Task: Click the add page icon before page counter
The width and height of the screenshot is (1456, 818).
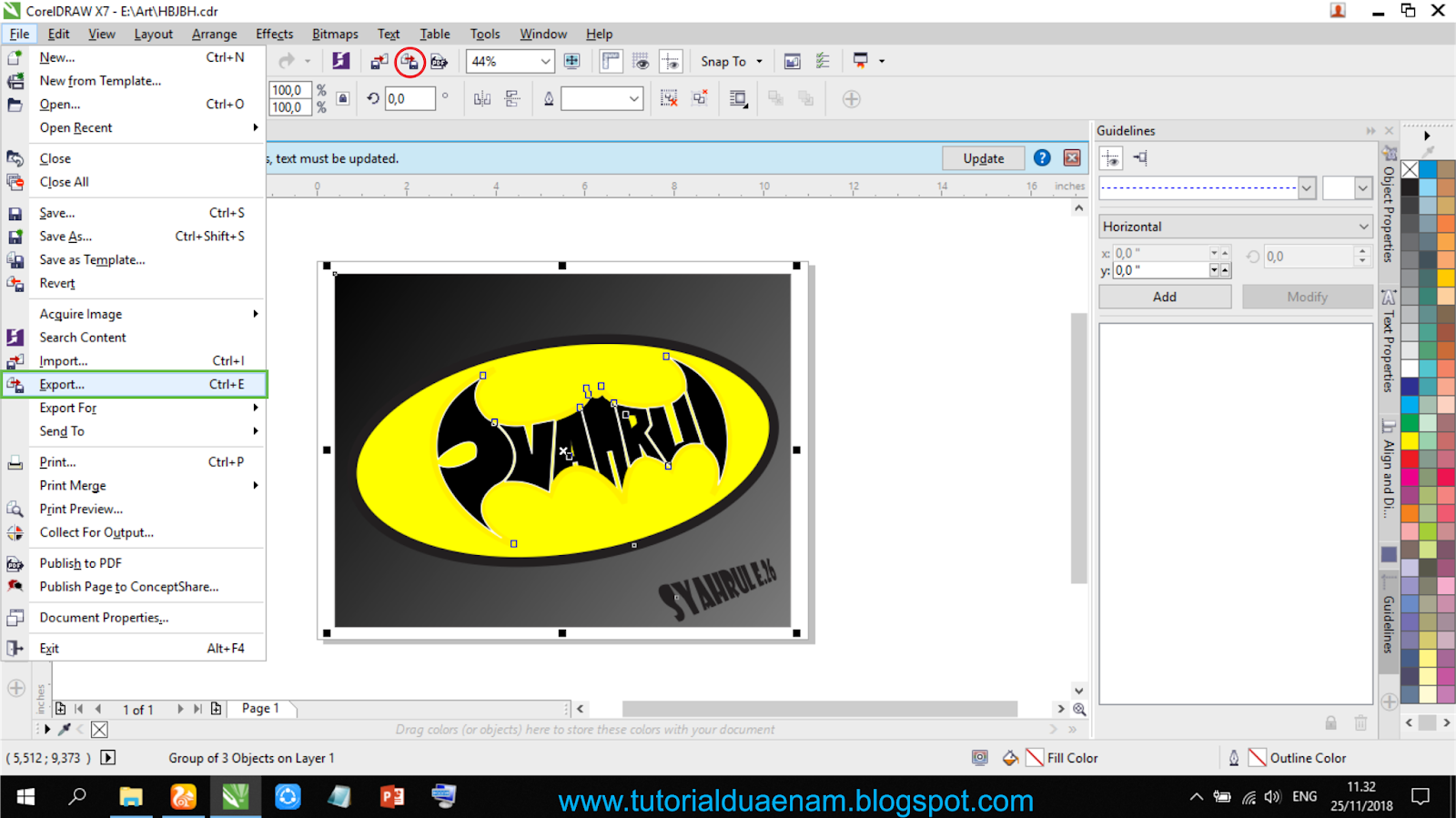Action: [60, 709]
